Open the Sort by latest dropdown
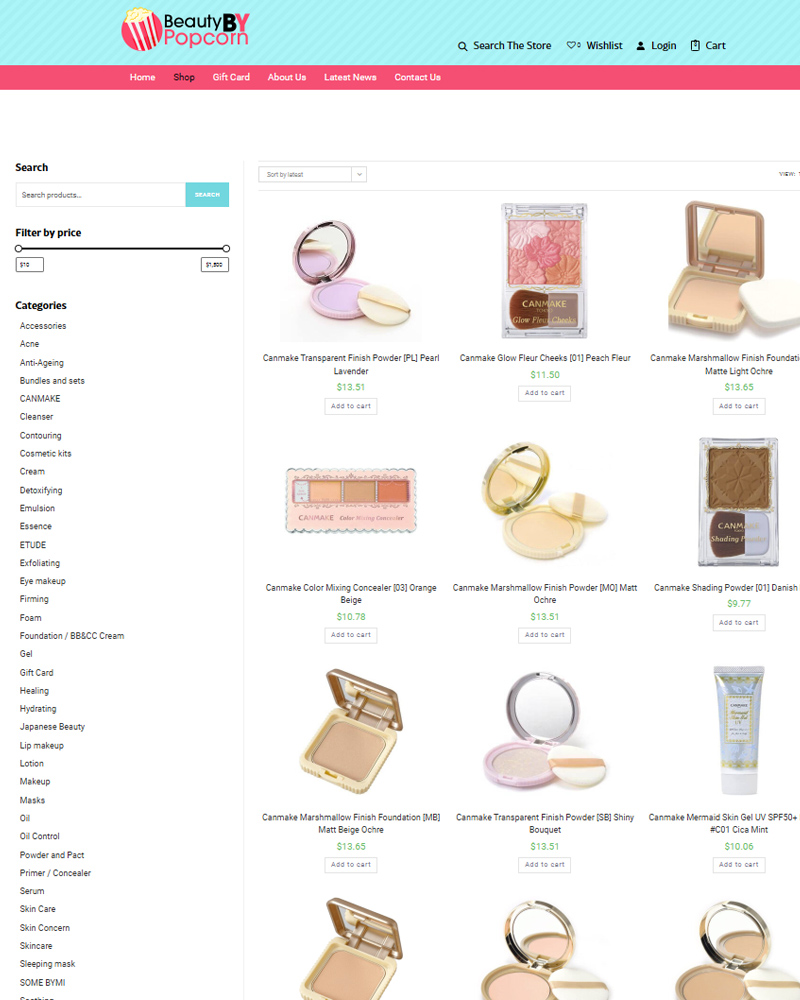 (x=312, y=174)
